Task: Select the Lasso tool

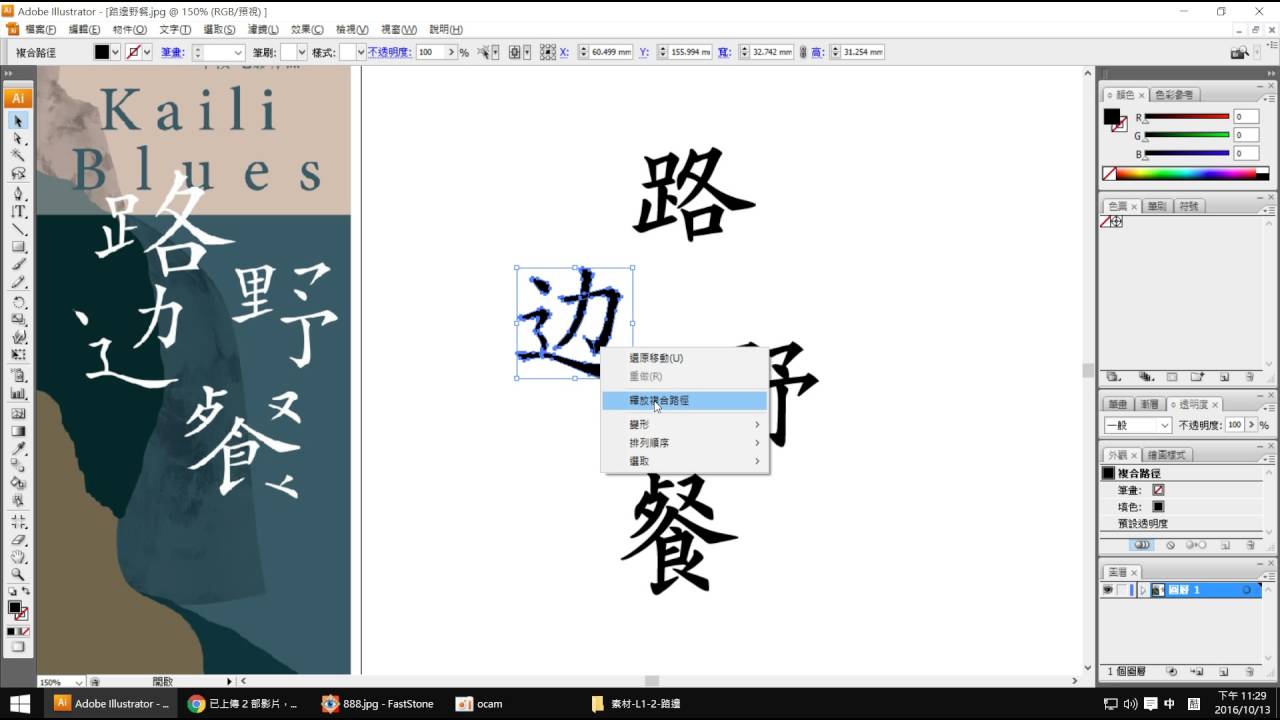Action: [18, 175]
